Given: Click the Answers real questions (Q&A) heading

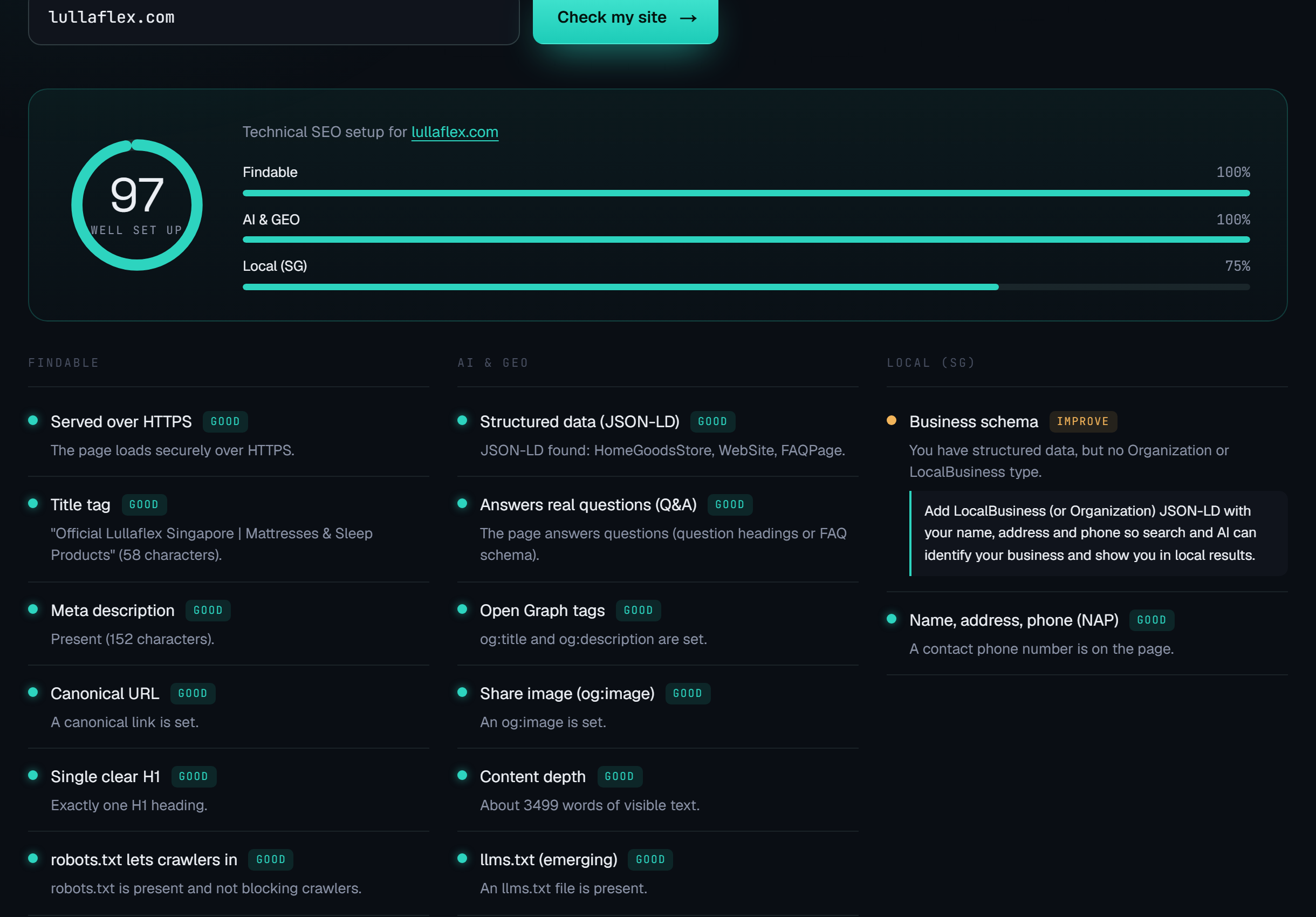Looking at the screenshot, I should 588,505.
